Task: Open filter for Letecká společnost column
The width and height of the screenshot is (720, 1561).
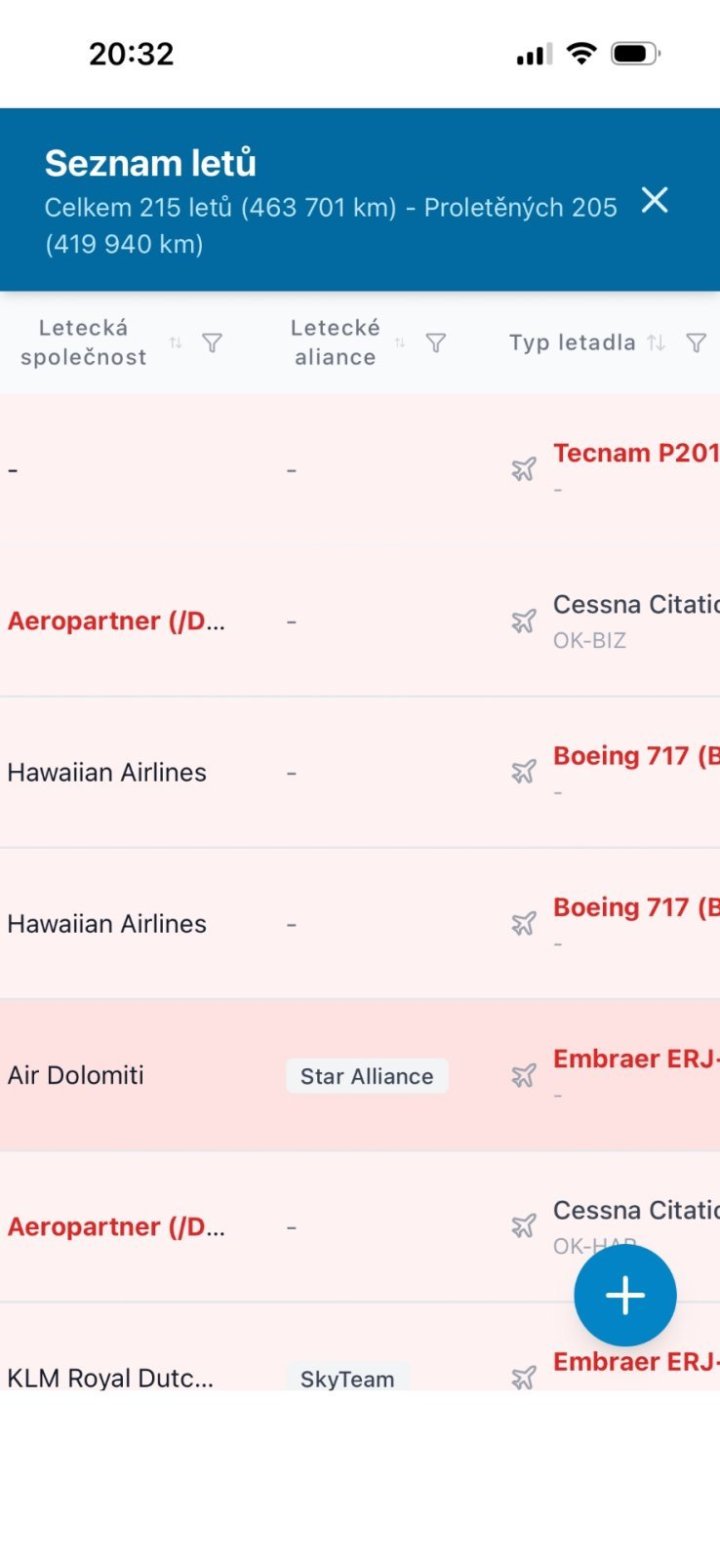Action: click(x=212, y=343)
